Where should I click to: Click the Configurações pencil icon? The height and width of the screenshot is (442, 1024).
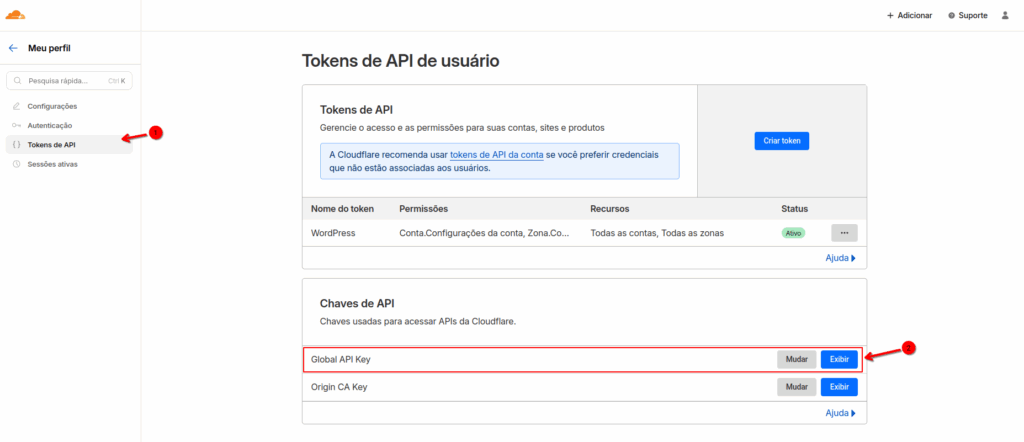(16, 106)
